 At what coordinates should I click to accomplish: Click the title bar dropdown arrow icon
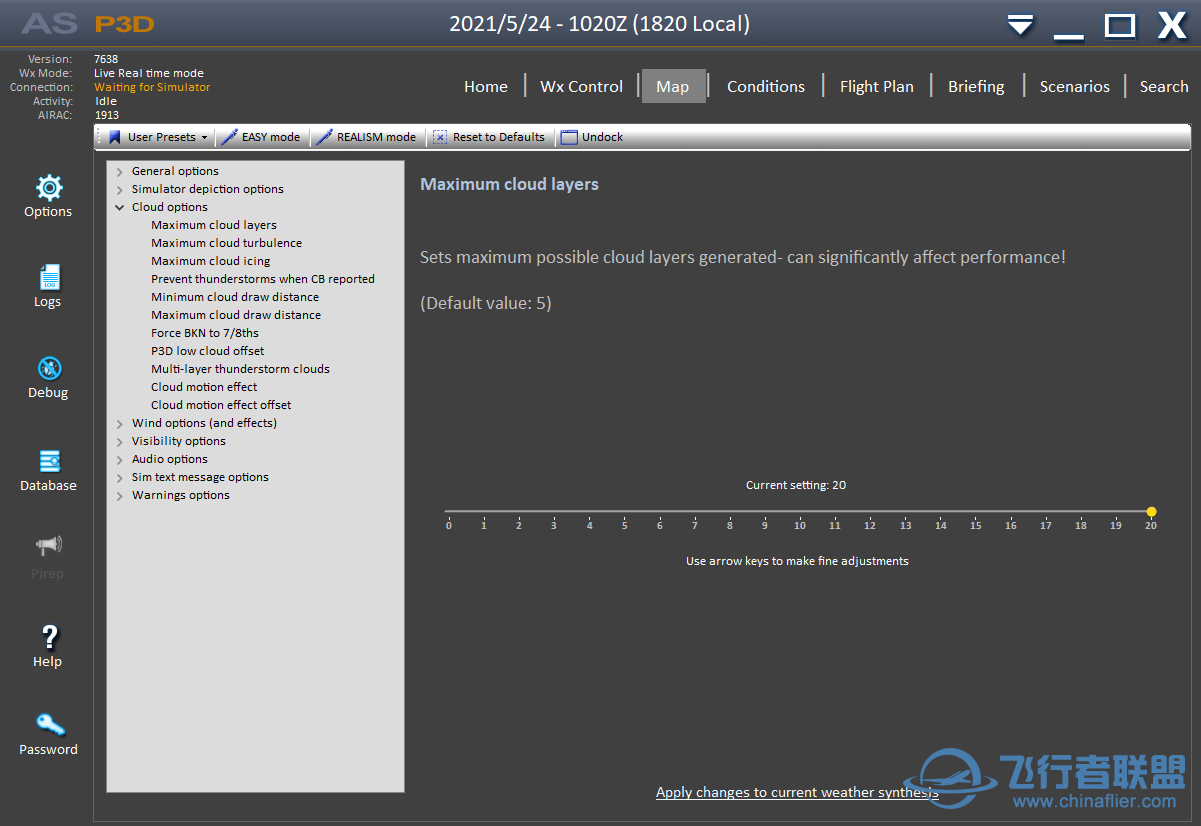coord(1020,25)
